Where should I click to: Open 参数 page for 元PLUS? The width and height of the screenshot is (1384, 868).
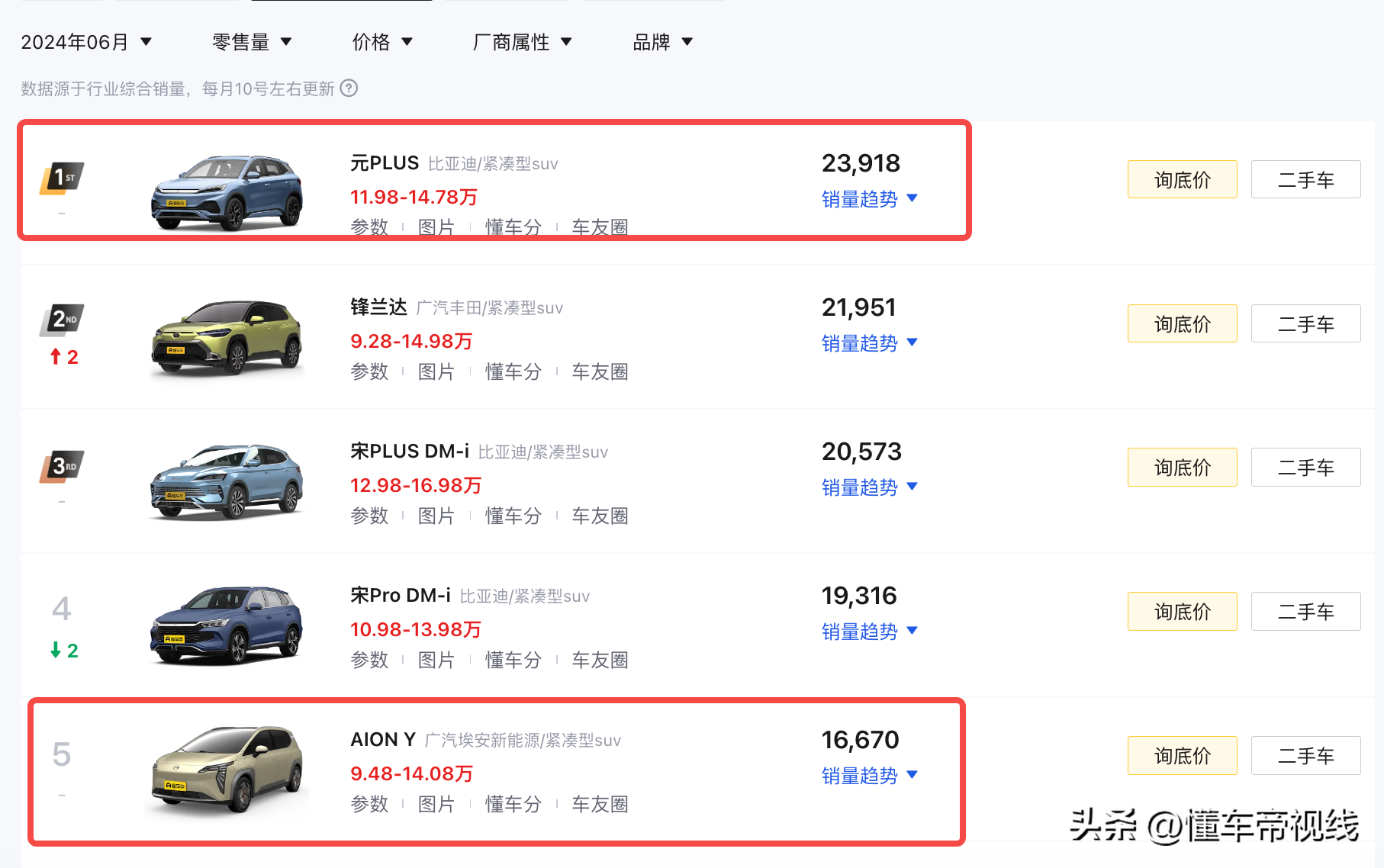tap(369, 227)
